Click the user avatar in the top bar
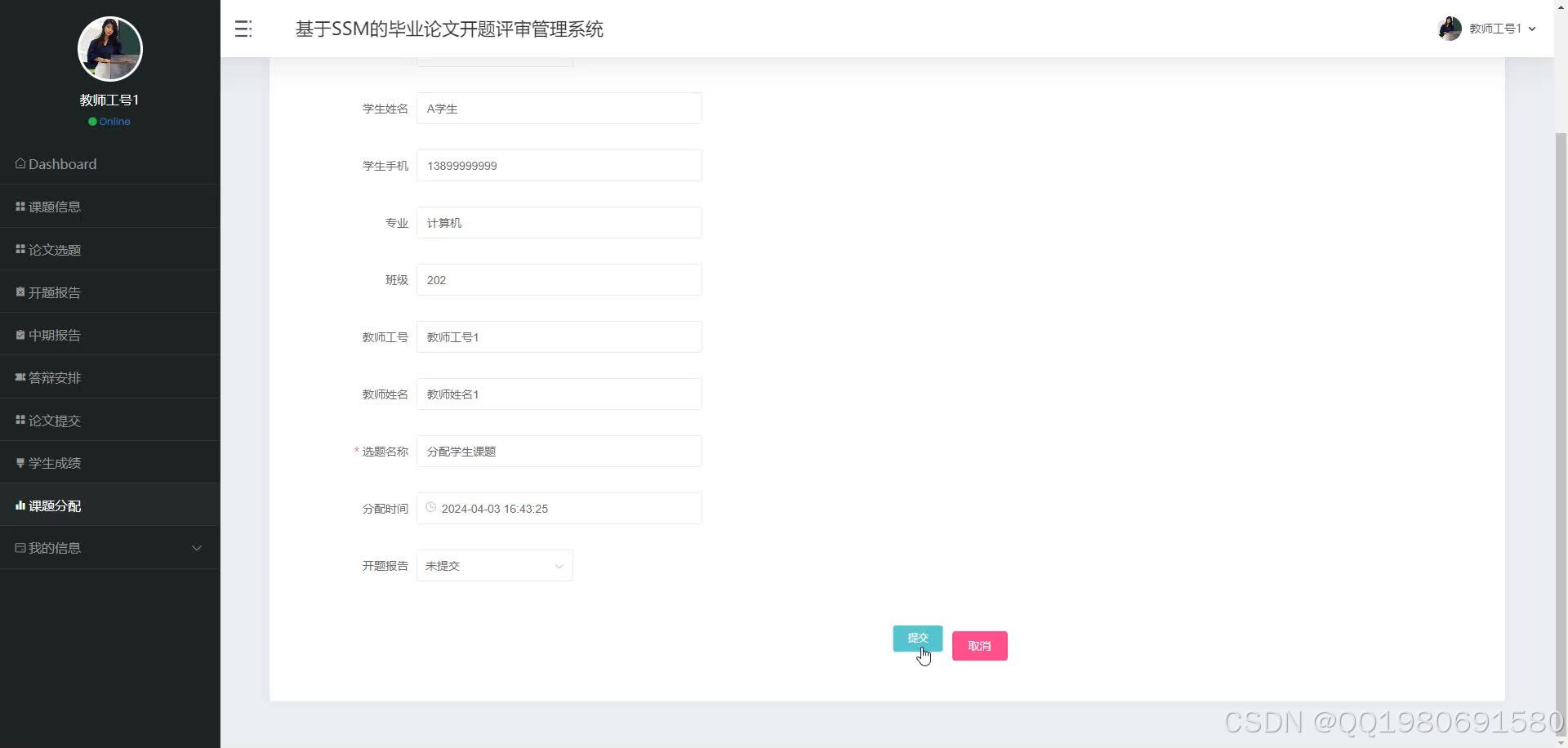 (x=1449, y=29)
